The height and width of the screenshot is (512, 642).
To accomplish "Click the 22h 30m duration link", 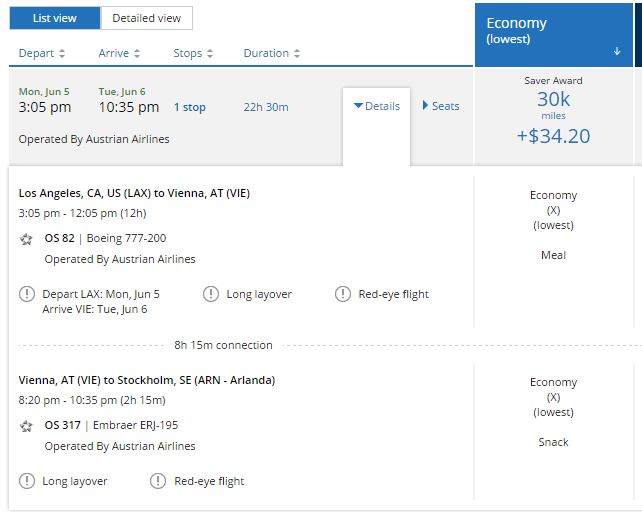I will coord(265,107).
